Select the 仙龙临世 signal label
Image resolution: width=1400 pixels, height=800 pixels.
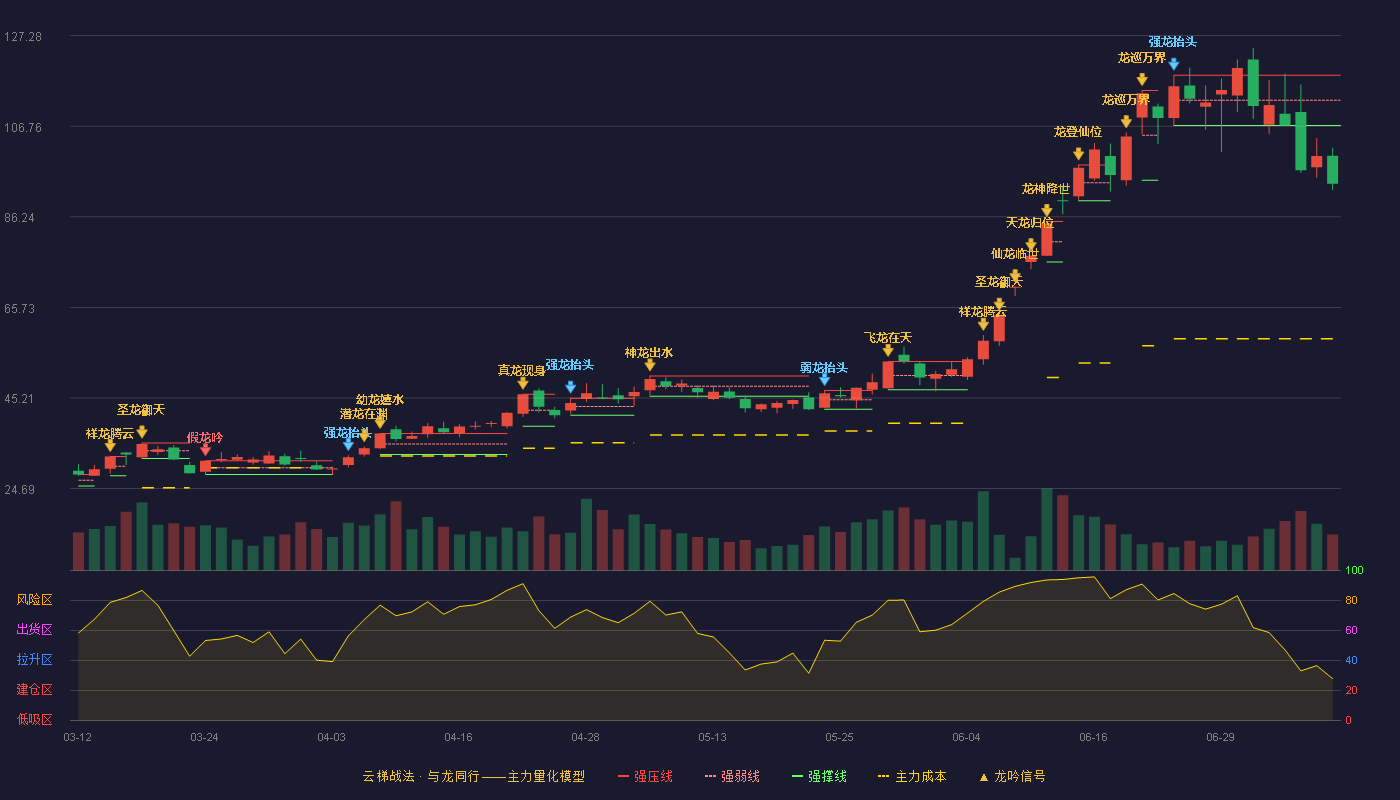click(x=1015, y=254)
